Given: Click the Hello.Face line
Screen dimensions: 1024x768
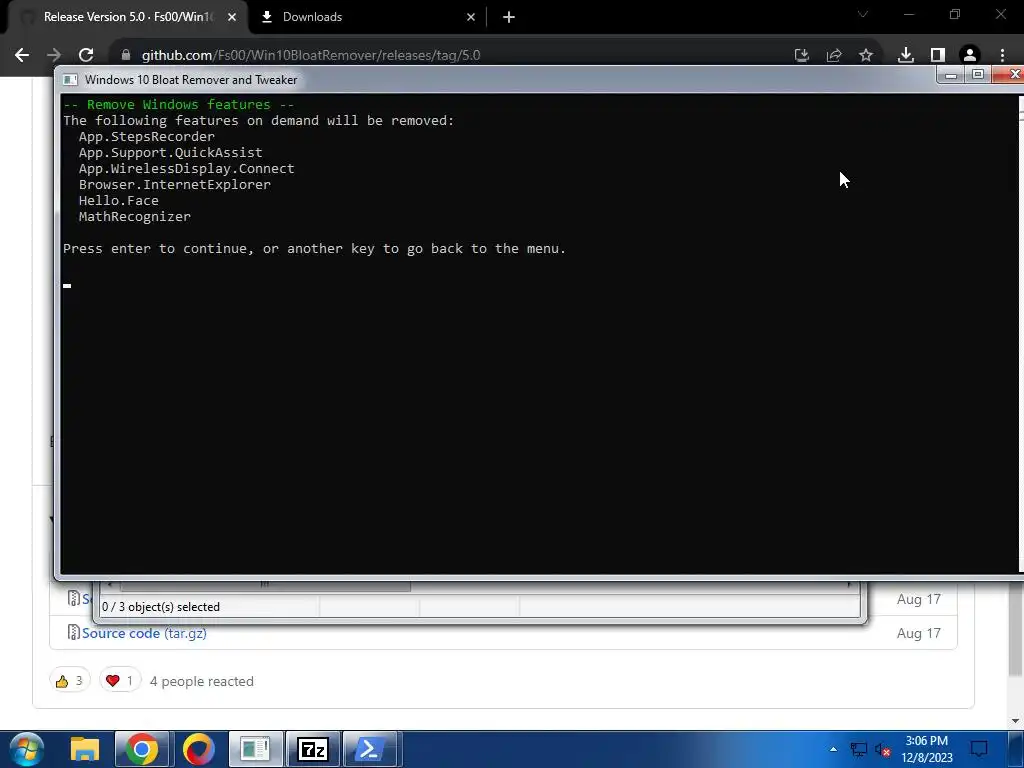Looking at the screenshot, I should tap(118, 200).
